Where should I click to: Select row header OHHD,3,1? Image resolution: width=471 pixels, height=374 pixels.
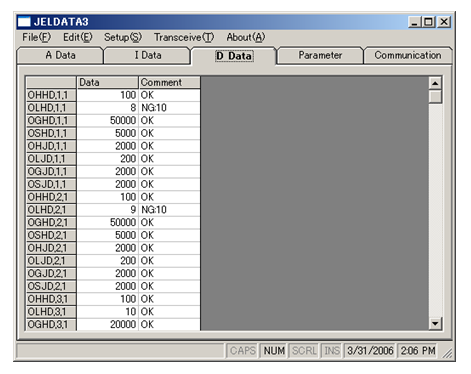click(x=51, y=299)
